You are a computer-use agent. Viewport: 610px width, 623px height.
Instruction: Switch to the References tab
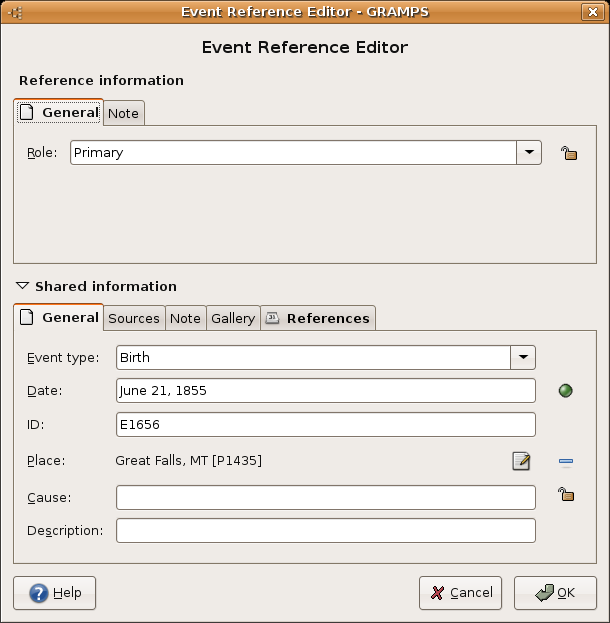tap(318, 318)
